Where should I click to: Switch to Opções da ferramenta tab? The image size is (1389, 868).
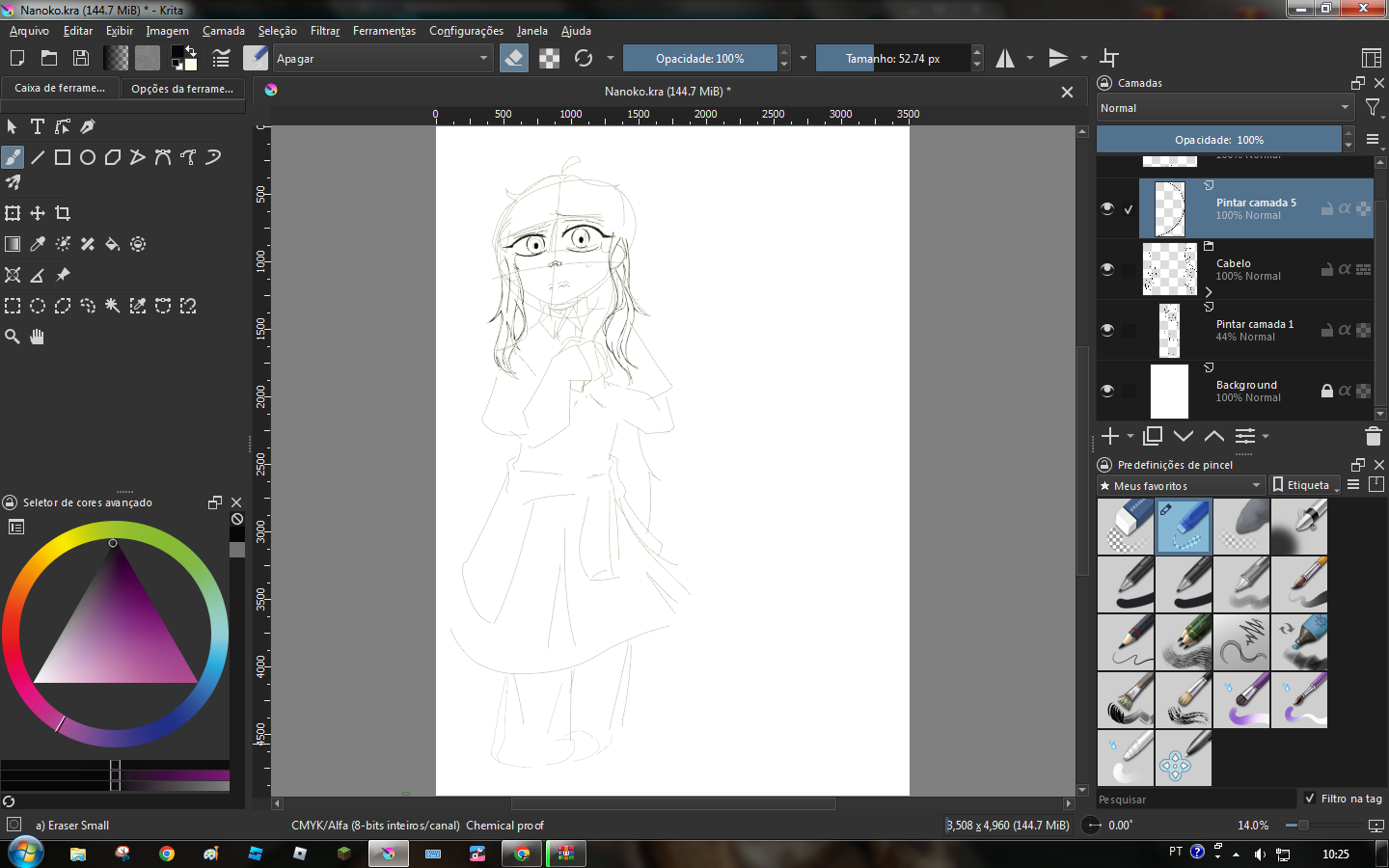[x=182, y=89]
